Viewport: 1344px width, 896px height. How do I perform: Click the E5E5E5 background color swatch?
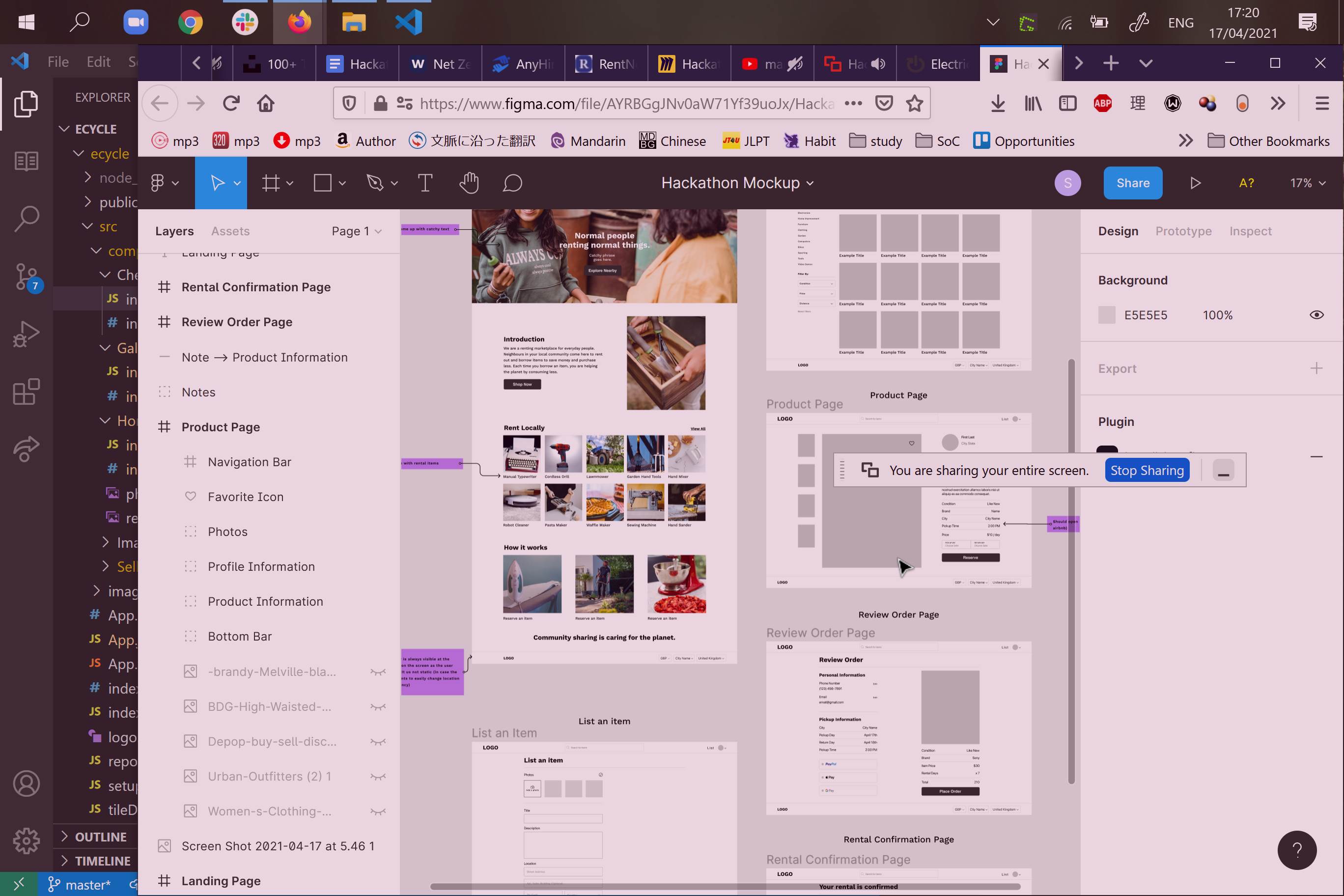coord(1106,315)
